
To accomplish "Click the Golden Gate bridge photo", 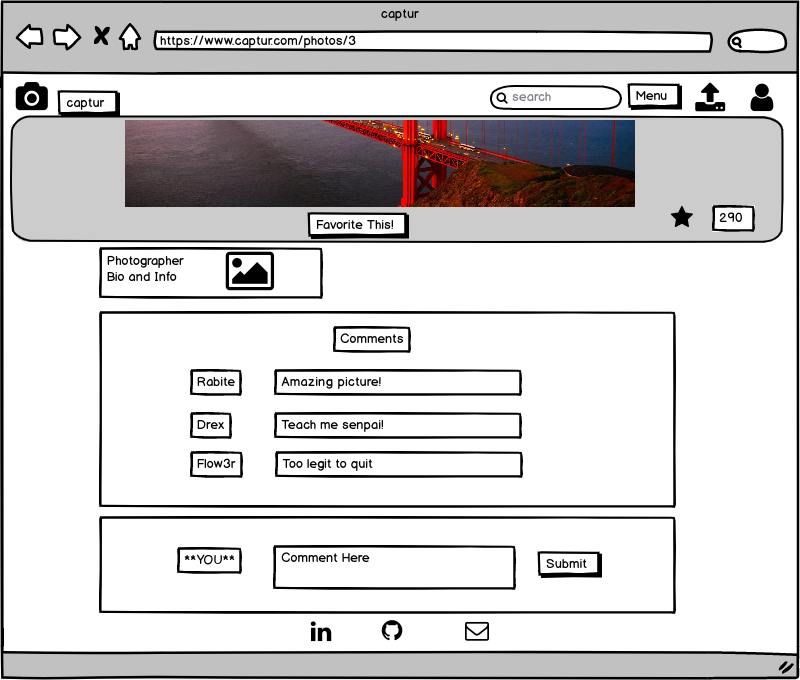I will [x=380, y=163].
